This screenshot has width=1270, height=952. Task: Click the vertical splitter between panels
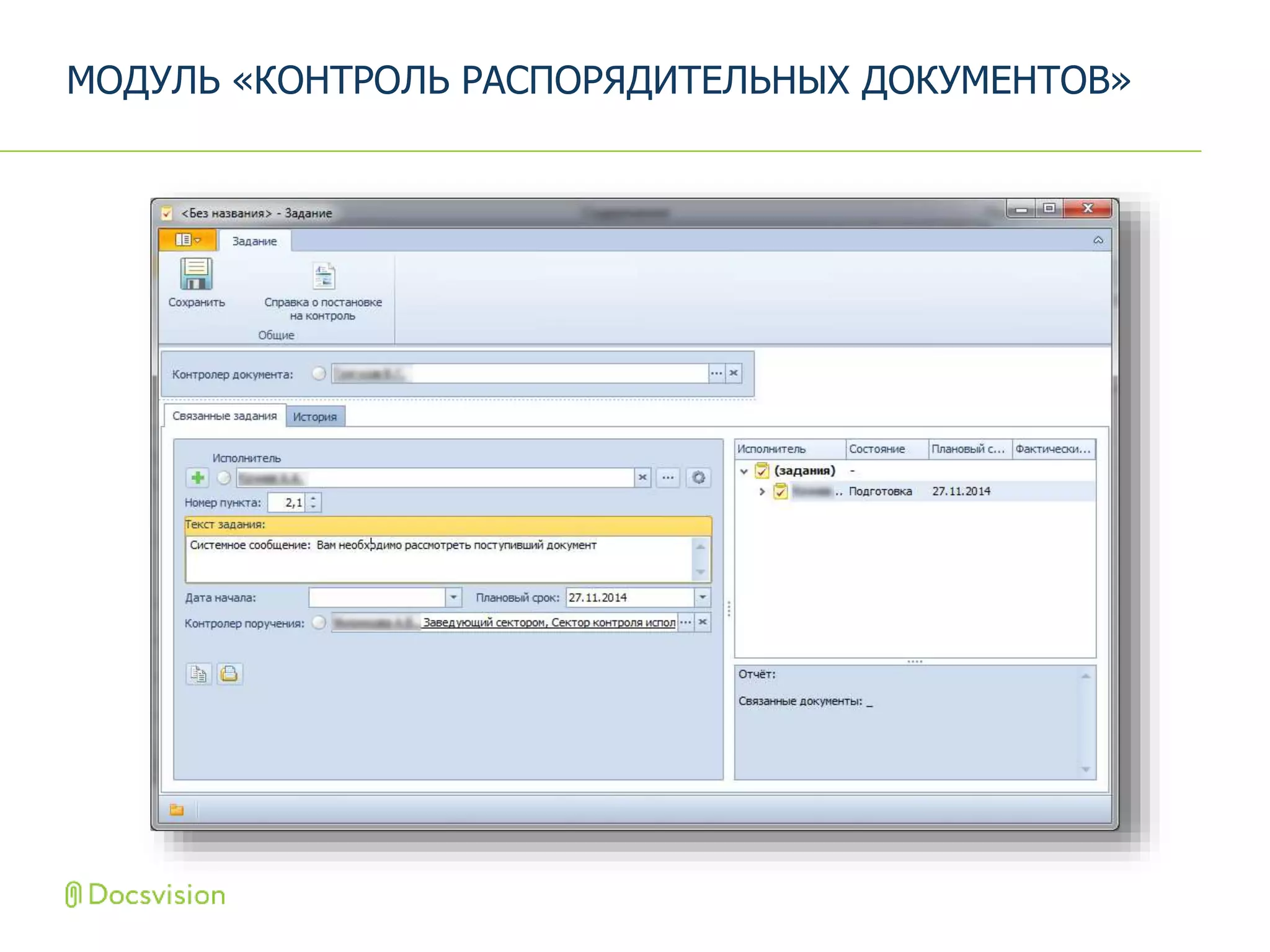coord(729,609)
